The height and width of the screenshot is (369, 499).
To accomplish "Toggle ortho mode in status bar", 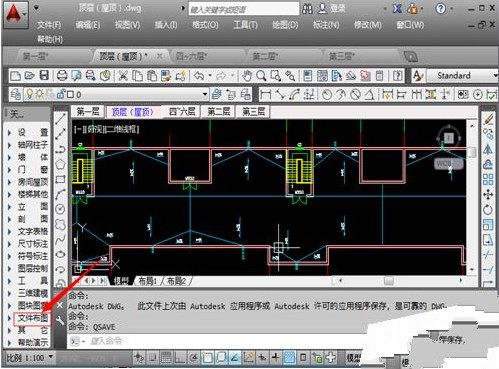I will pos(180,358).
